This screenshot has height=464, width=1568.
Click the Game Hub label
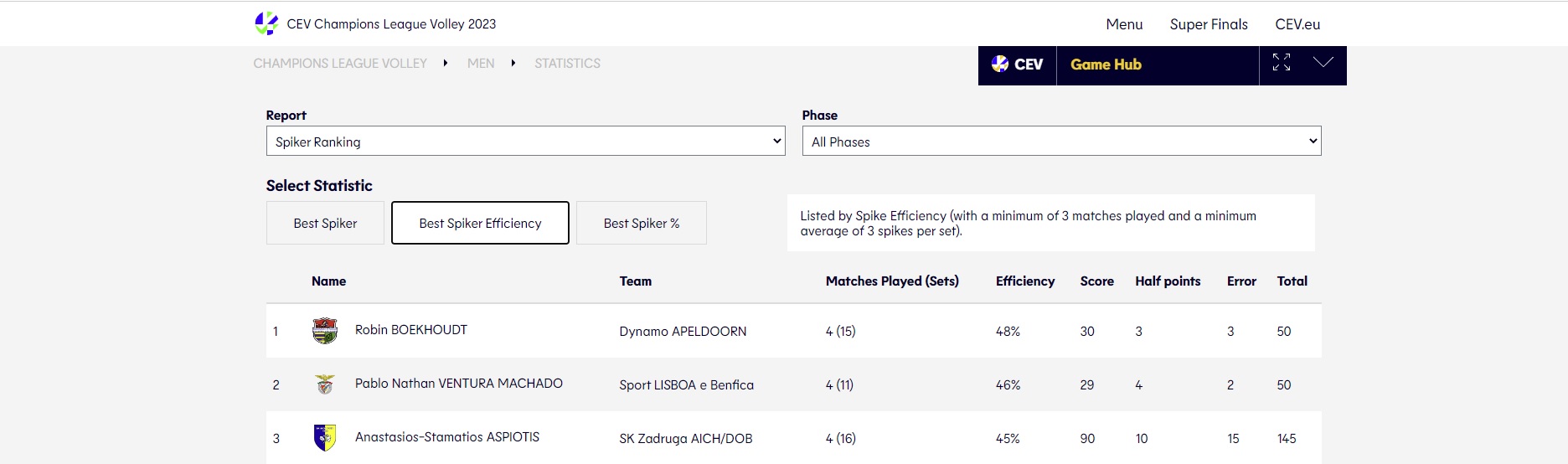pos(1106,64)
